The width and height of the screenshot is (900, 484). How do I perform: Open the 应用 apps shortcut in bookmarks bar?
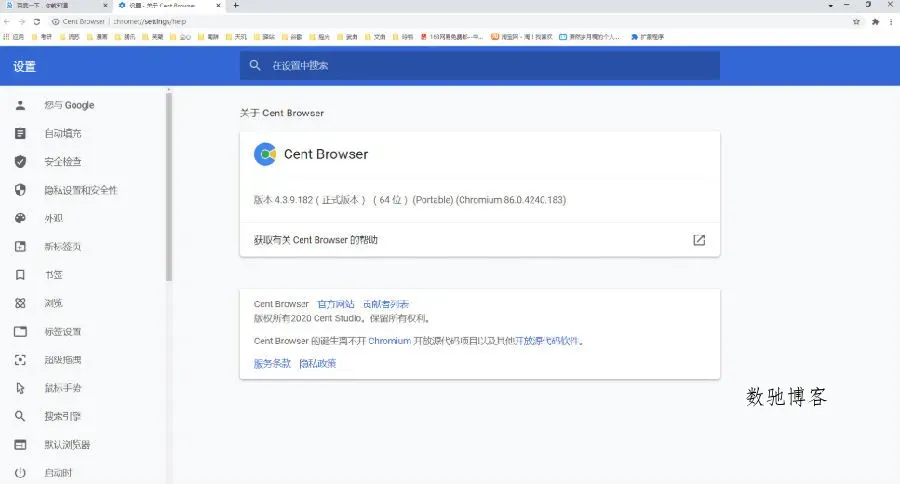click(x=14, y=37)
